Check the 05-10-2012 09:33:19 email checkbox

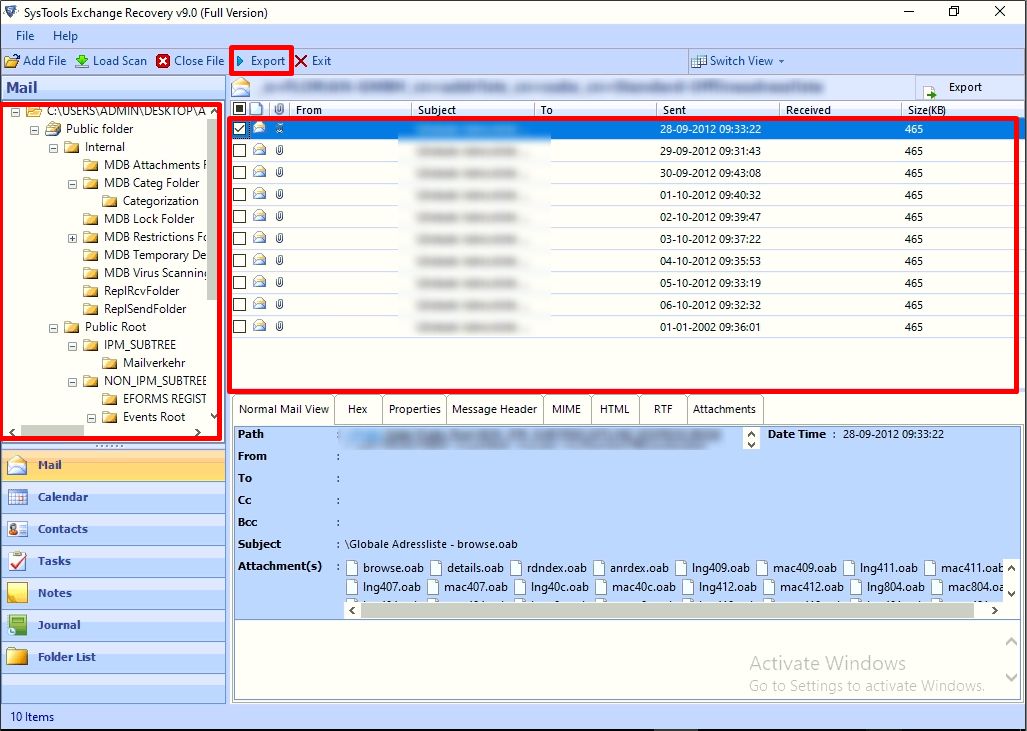pos(240,282)
